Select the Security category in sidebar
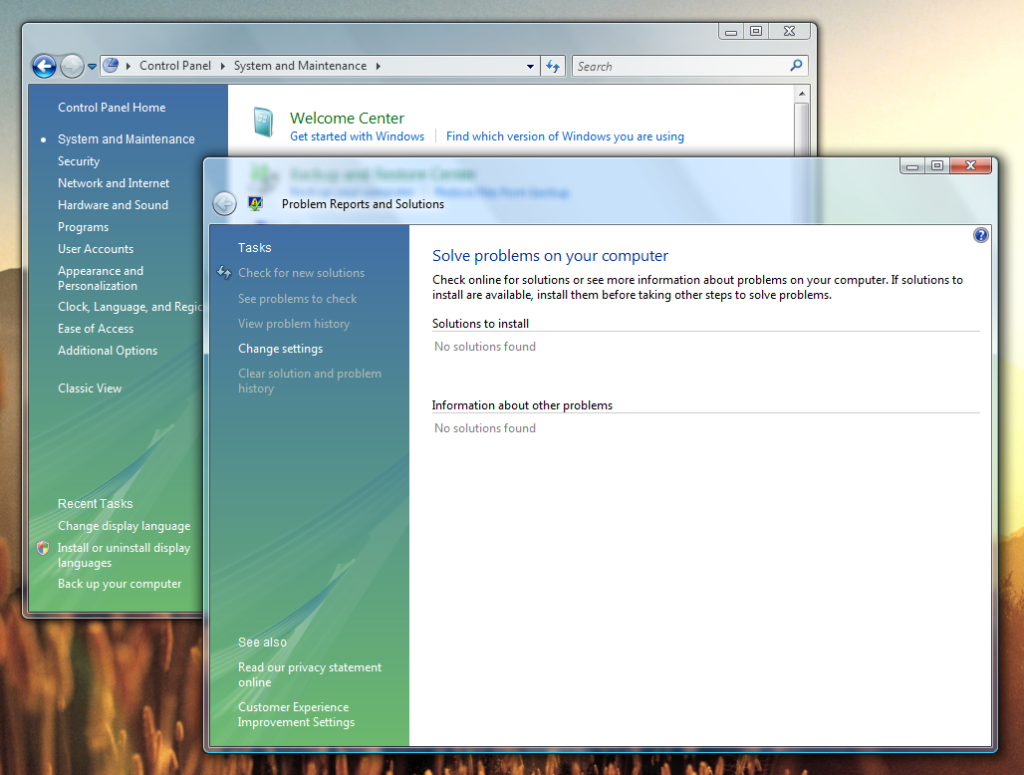 [x=78, y=161]
